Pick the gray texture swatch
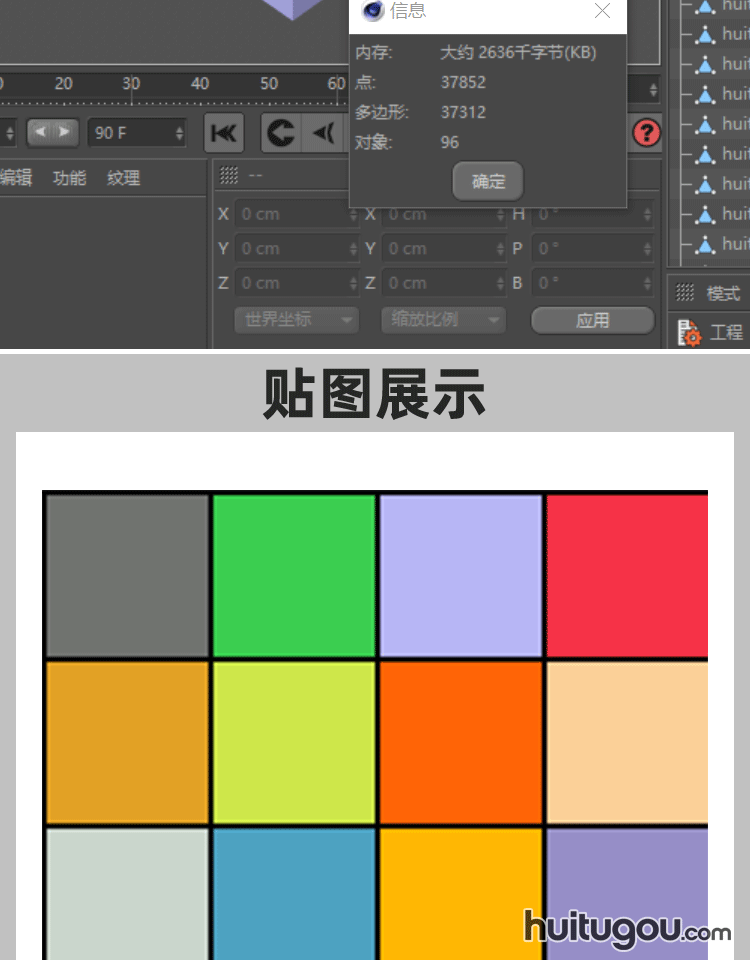The width and height of the screenshot is (750, 960). click(127, 576)
